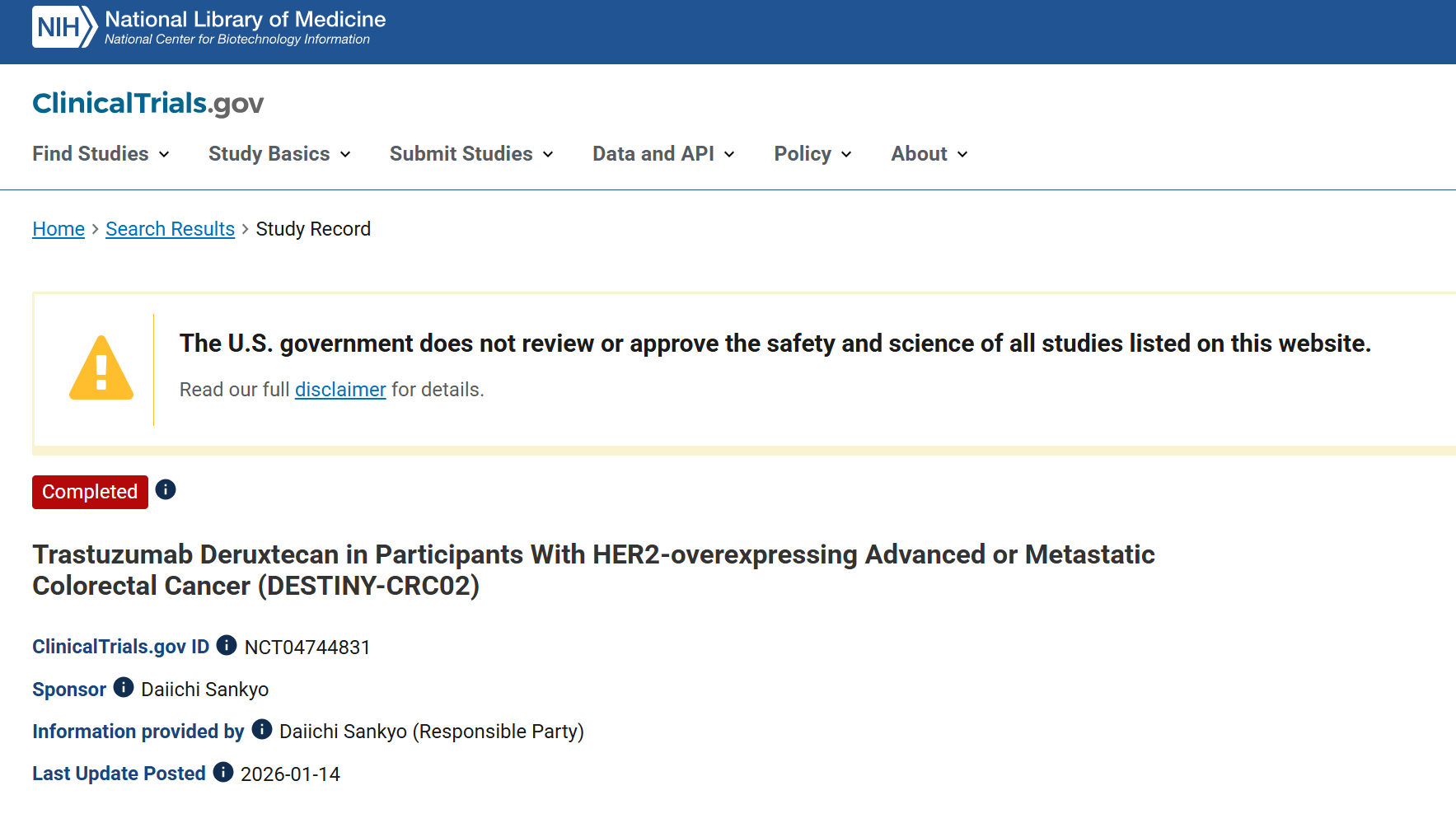Open the Submit Studies dropdown
The height and width of the screenshot is (823, 1456).
[x=471, y=154]
